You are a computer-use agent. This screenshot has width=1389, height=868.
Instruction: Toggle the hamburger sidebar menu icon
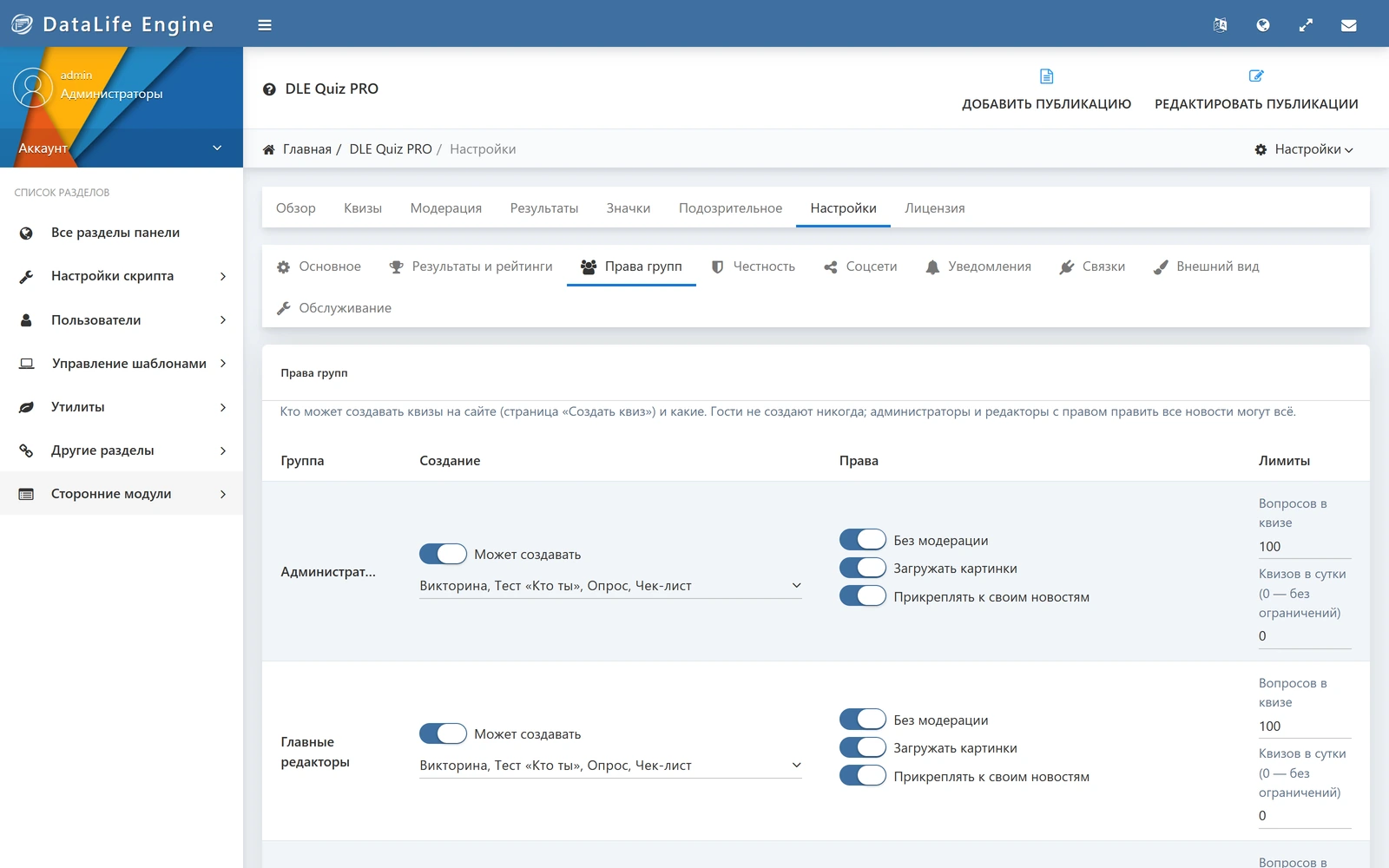[265, 25]
